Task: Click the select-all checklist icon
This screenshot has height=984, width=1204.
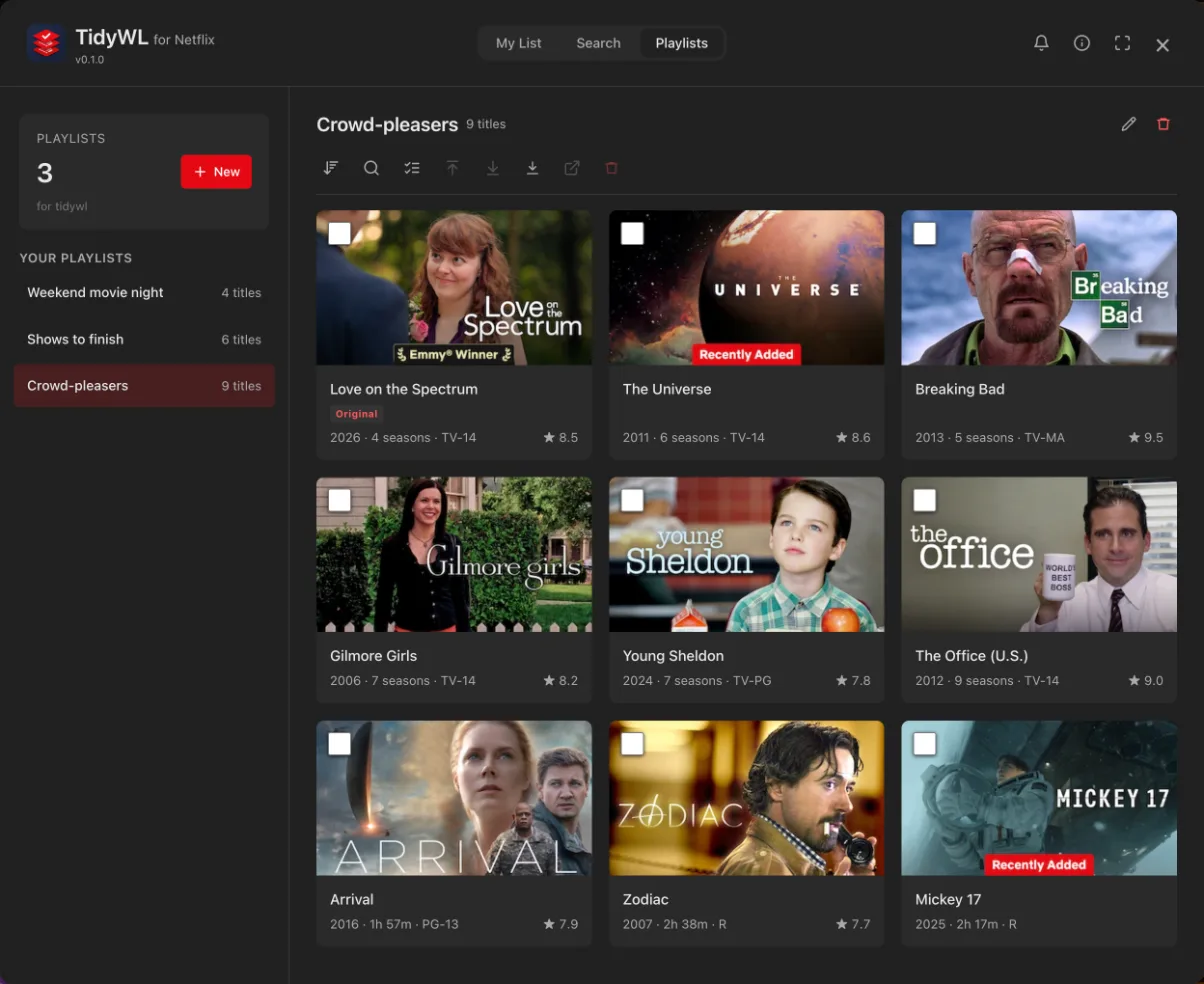Action: (x=412, y=168)
